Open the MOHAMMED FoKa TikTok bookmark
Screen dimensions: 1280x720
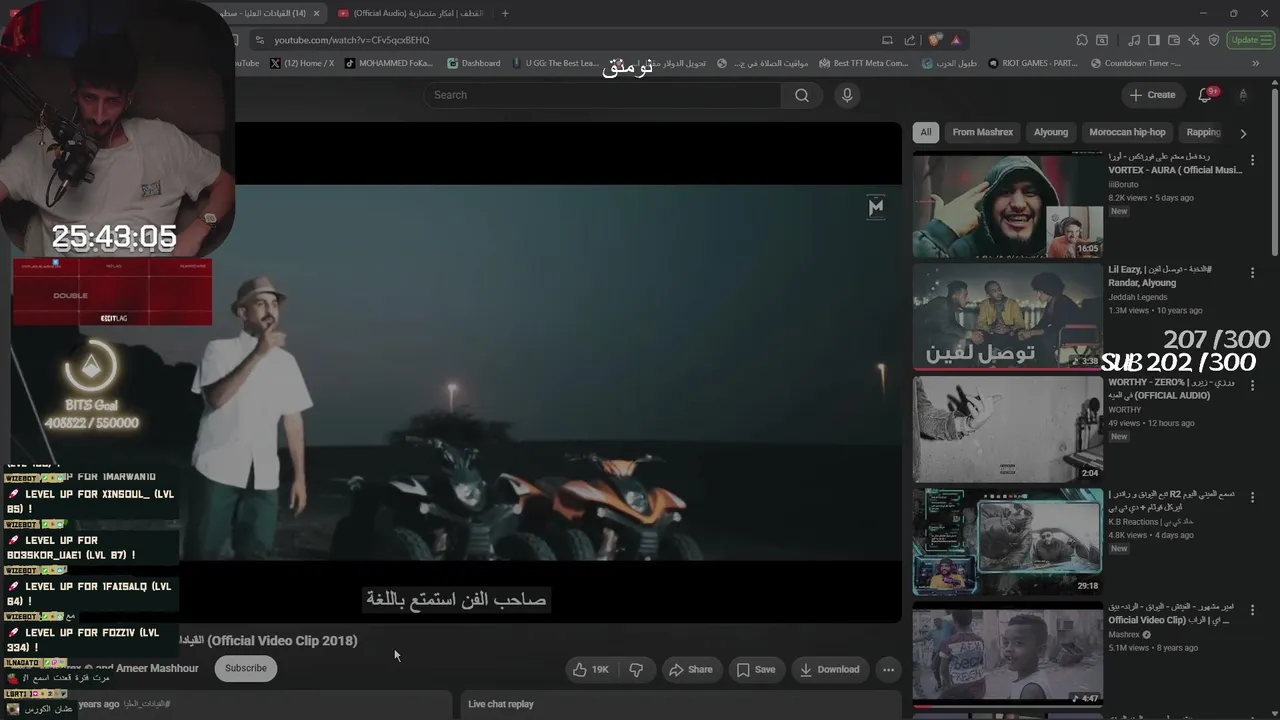point(389,63)
